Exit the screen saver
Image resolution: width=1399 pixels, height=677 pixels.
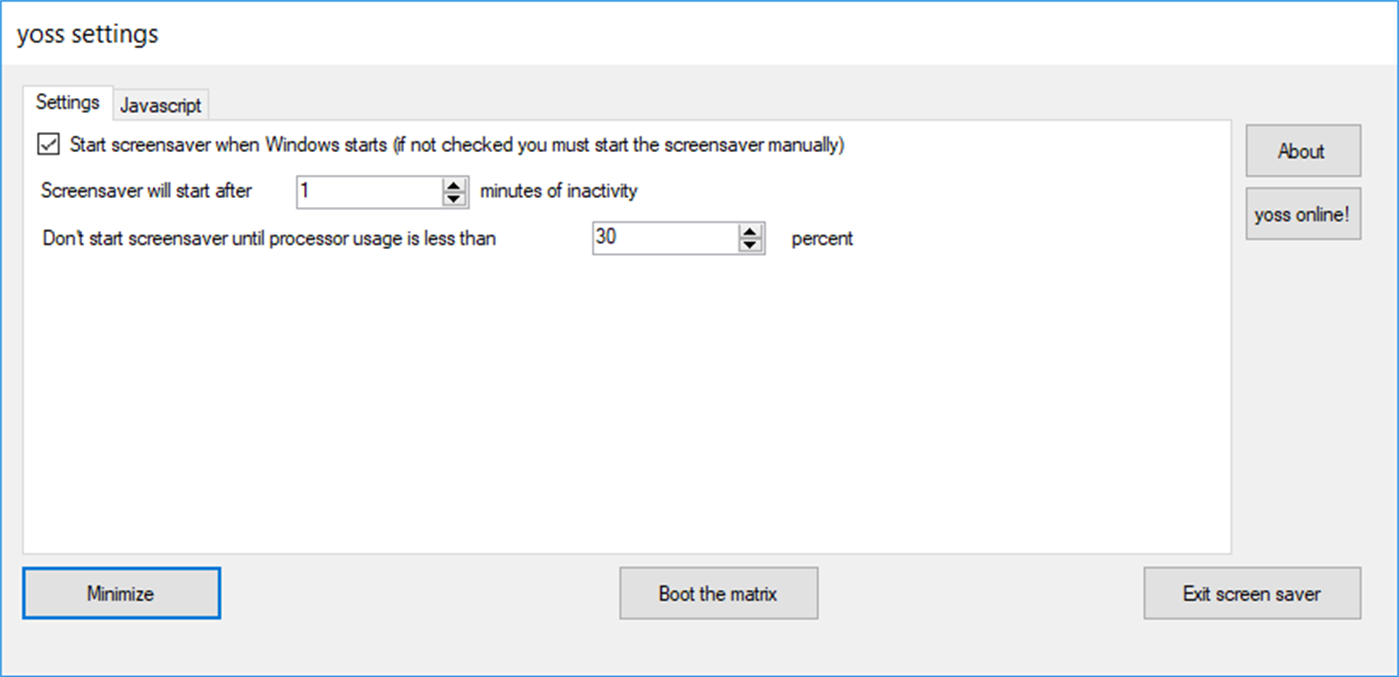1251,593
